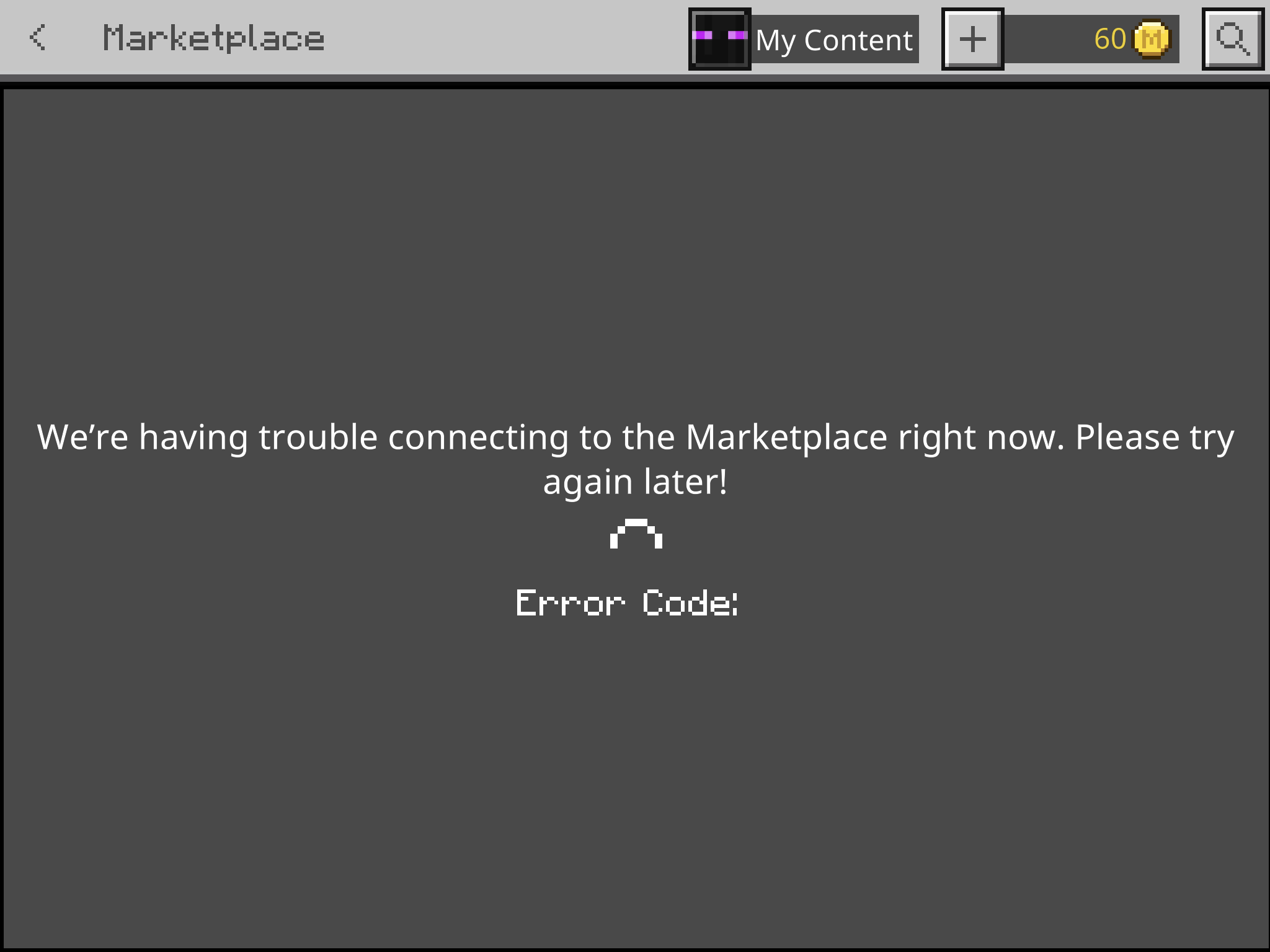This screenshot has height=952, width=1270.
Task: Click the plus icon to add Minecoins
Action: (972, 39)
